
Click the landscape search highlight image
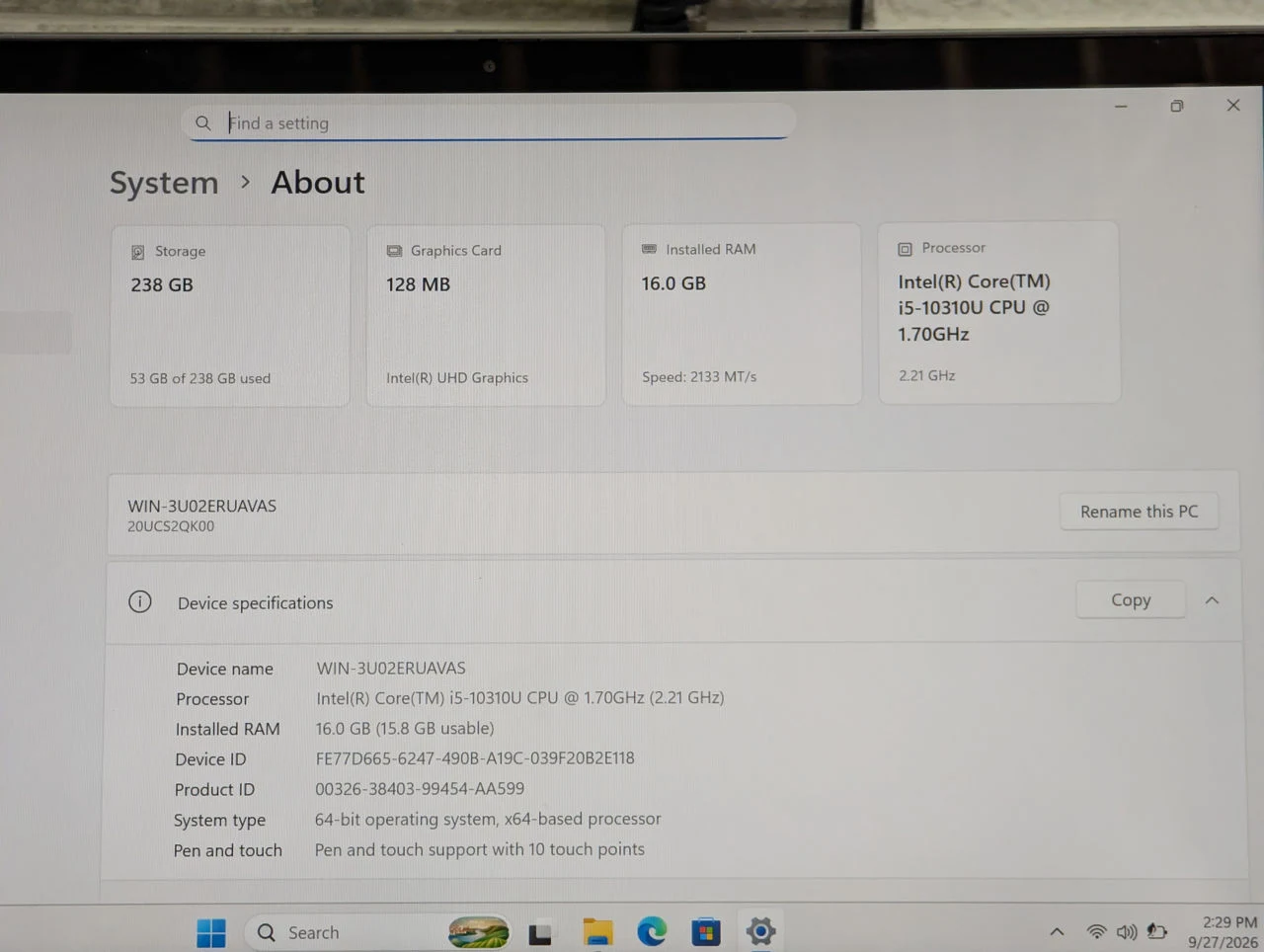[x=479, y=931]
